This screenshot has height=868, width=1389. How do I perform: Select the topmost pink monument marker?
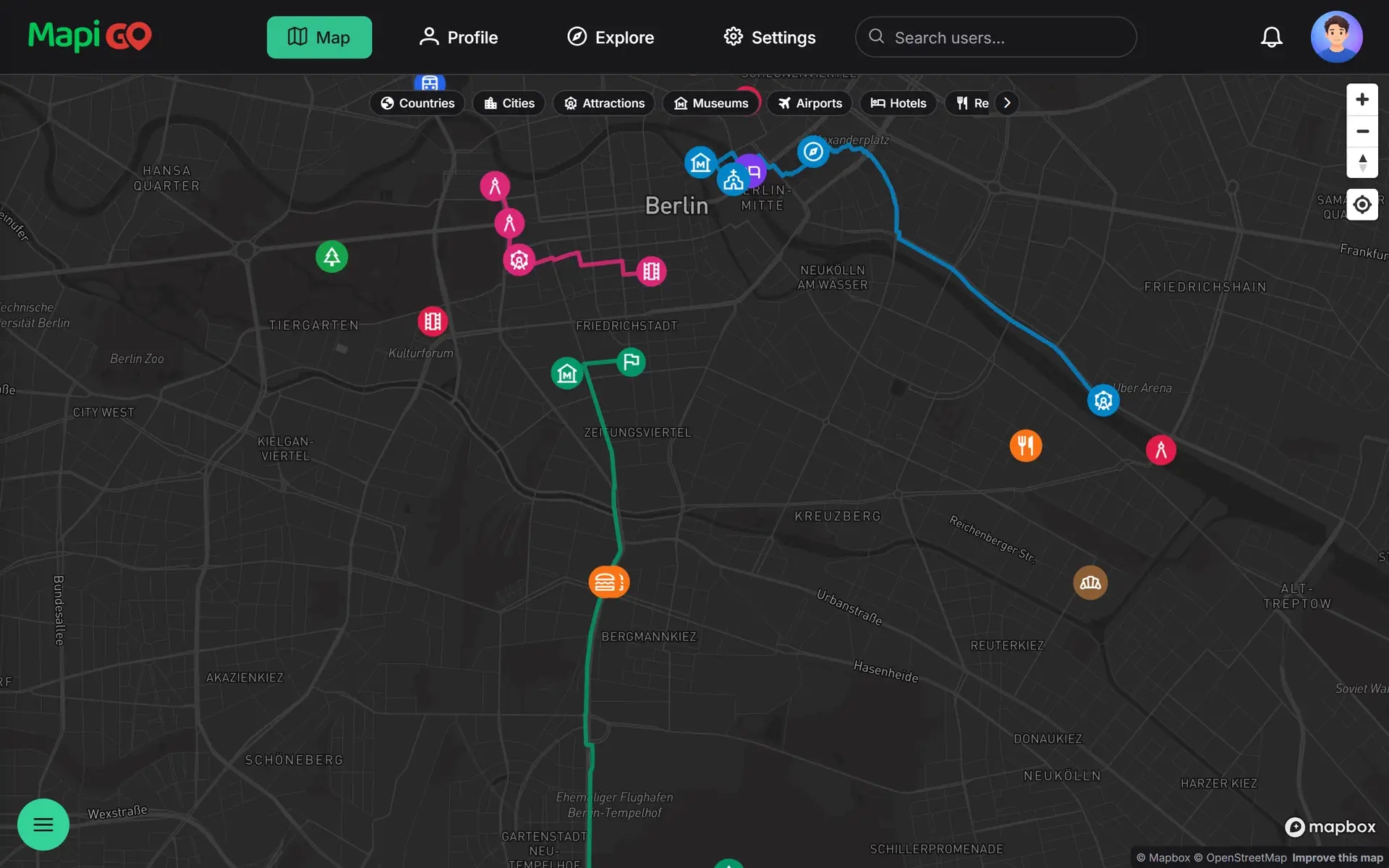pos(495,186)
